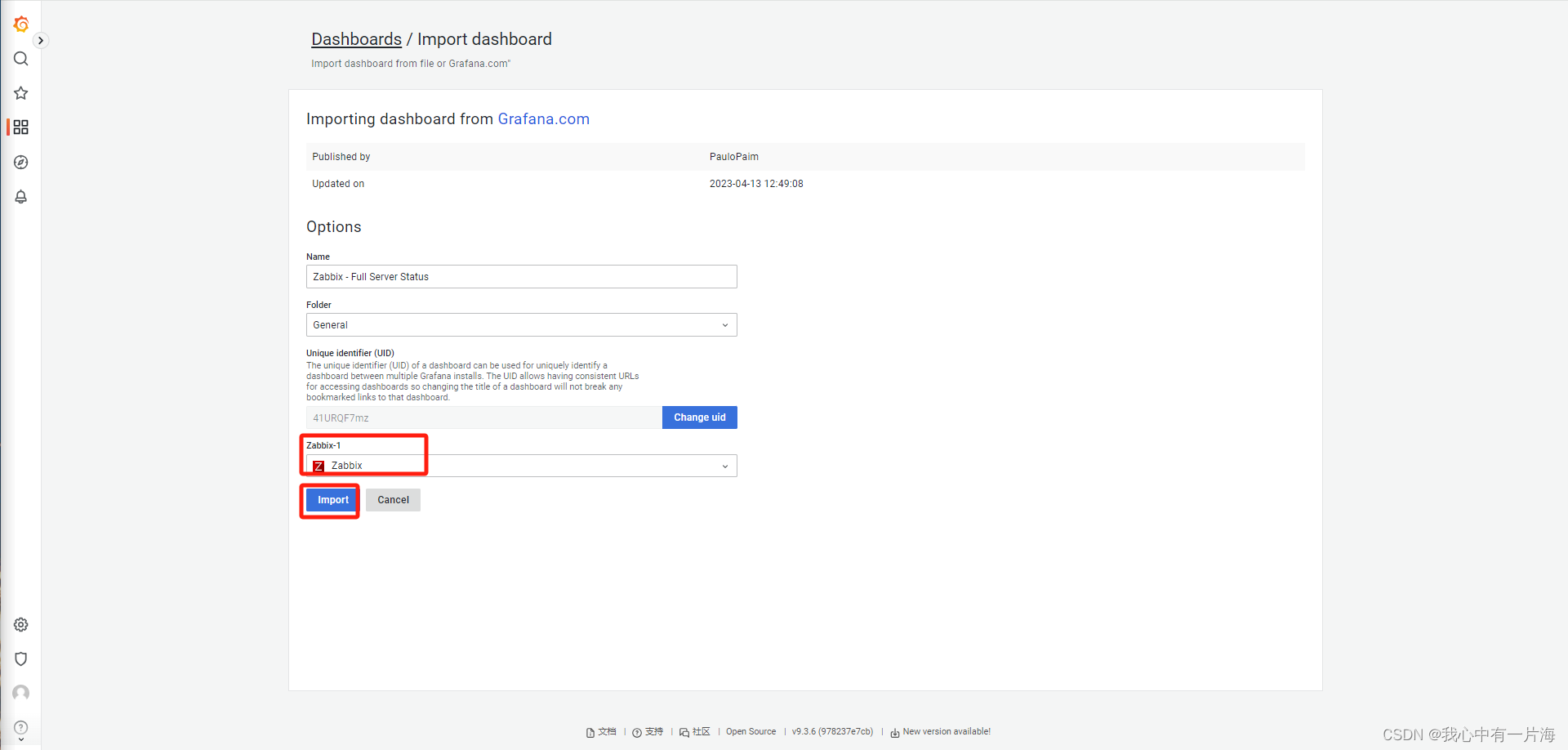The width and height of the screenshot is (1568, 750).
Task: Click the v9.3.6 version footer link
Action: pyautogui.click(x=832, y=732)
